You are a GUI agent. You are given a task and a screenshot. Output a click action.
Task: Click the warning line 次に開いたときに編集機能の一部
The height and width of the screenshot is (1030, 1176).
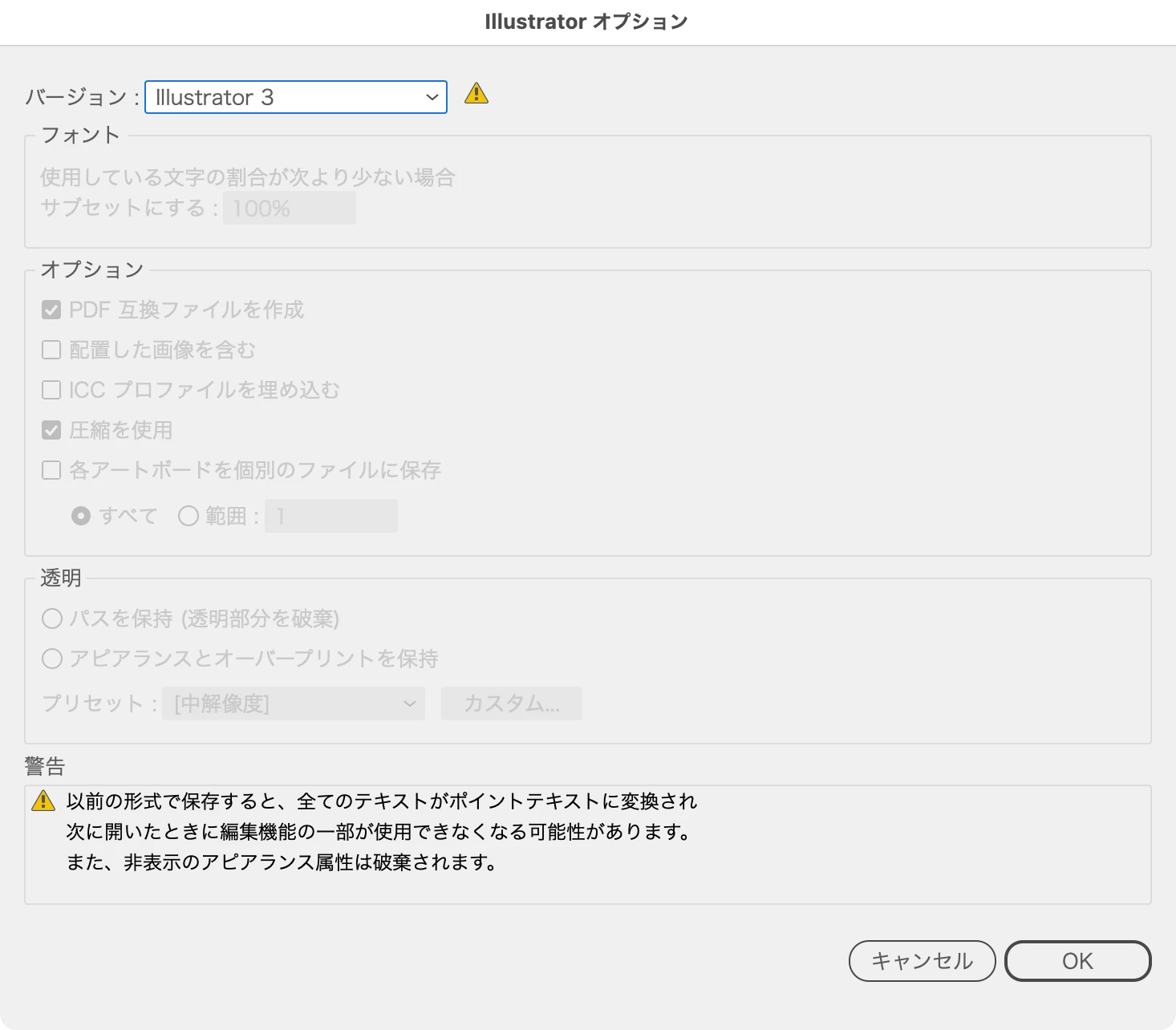point(211,832)
